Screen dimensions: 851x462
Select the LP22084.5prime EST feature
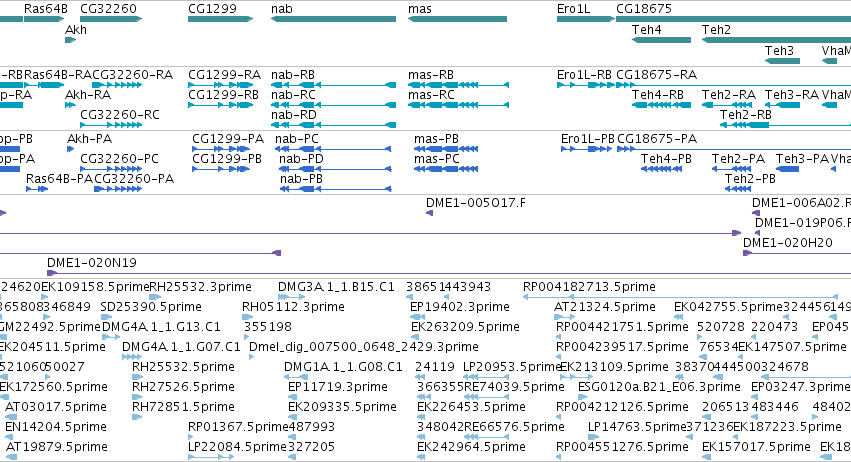point(211,457)
